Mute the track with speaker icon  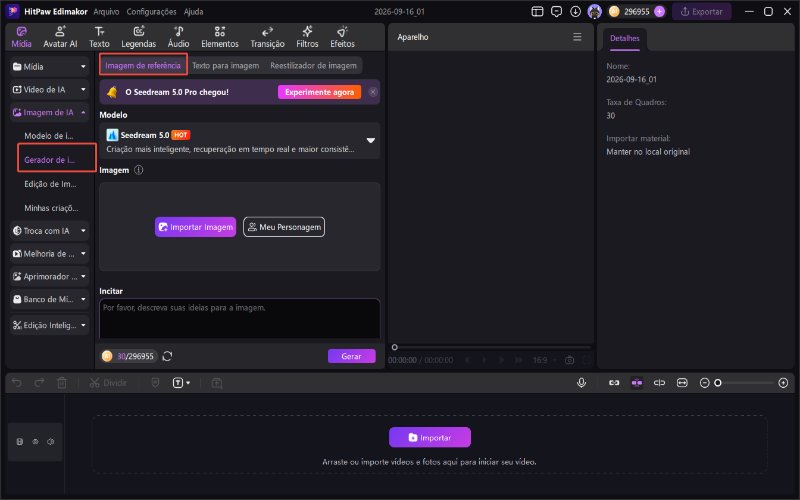coord(51,442)
